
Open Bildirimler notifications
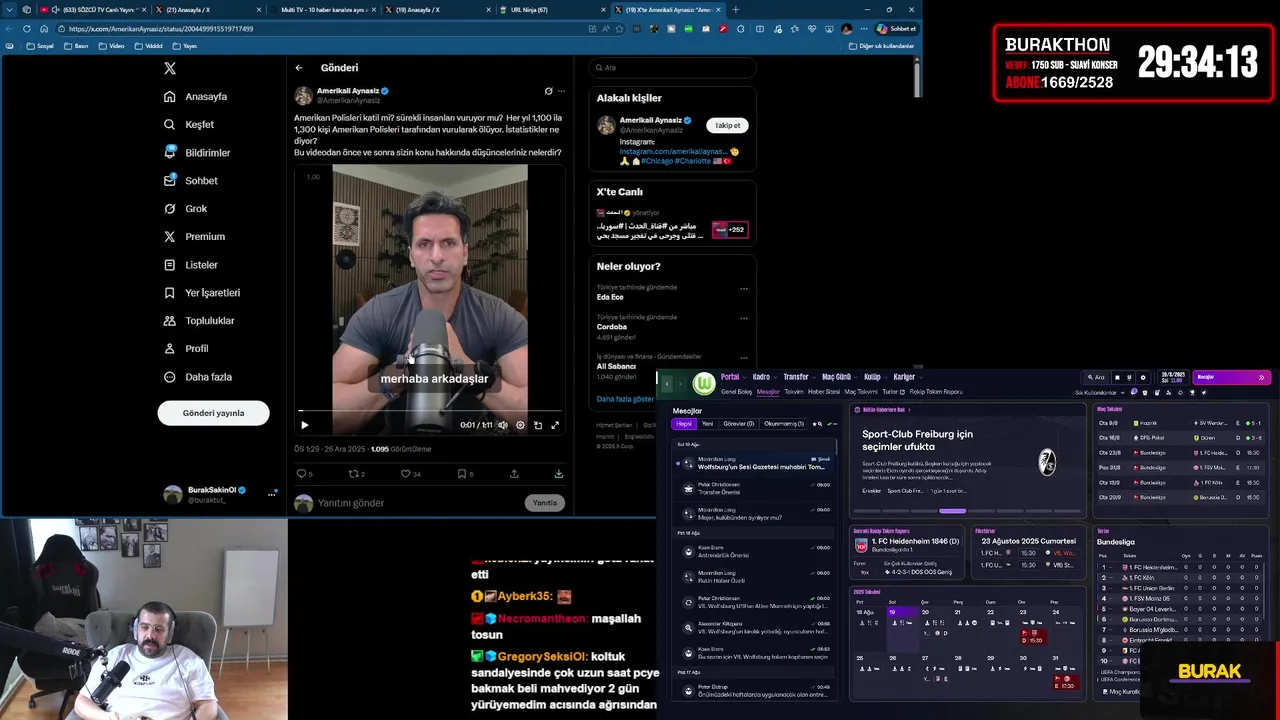(x=197, y=153)
